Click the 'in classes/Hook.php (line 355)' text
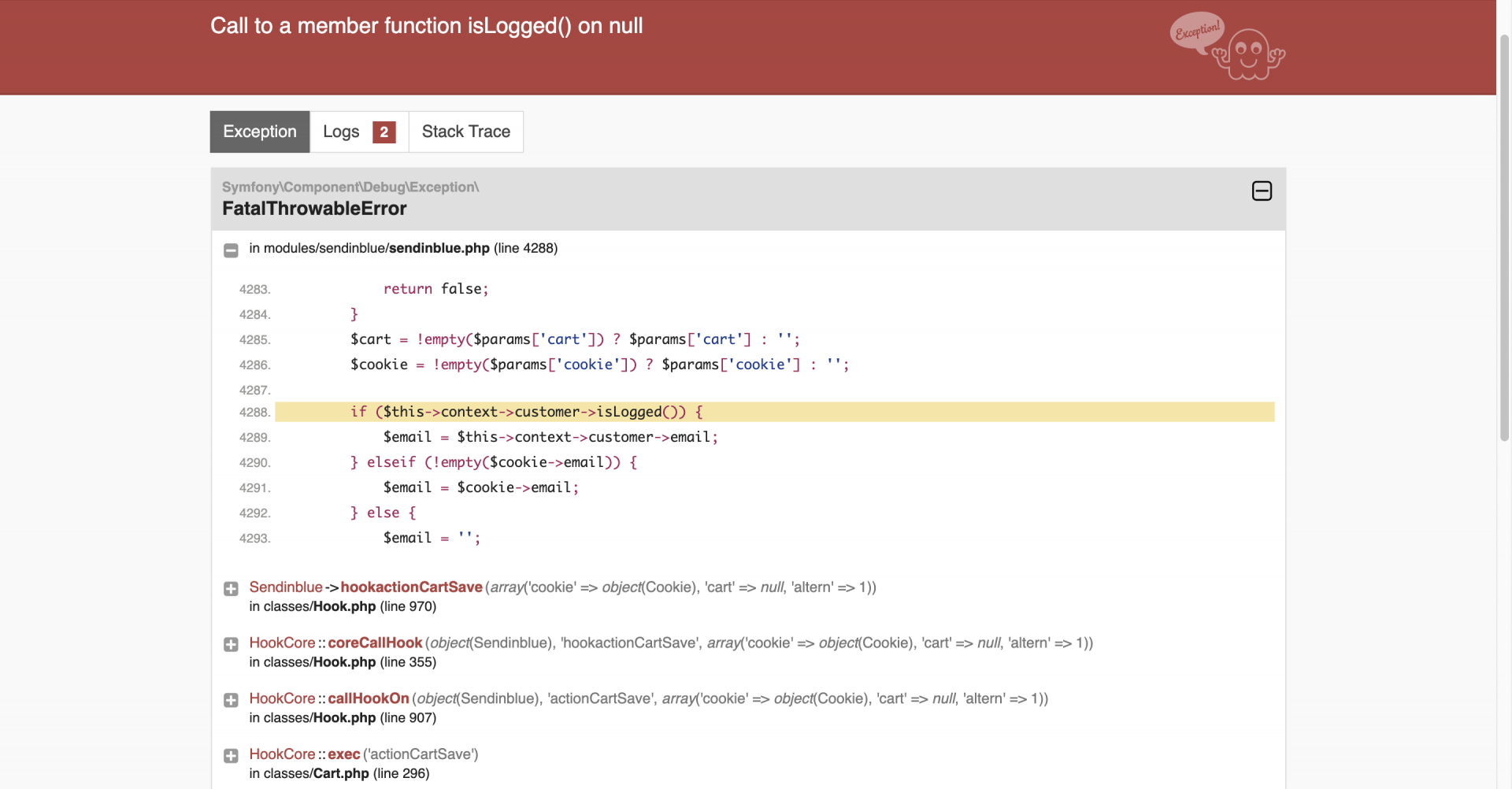This screenshot has height=789, width=1512. click(343, 662)
